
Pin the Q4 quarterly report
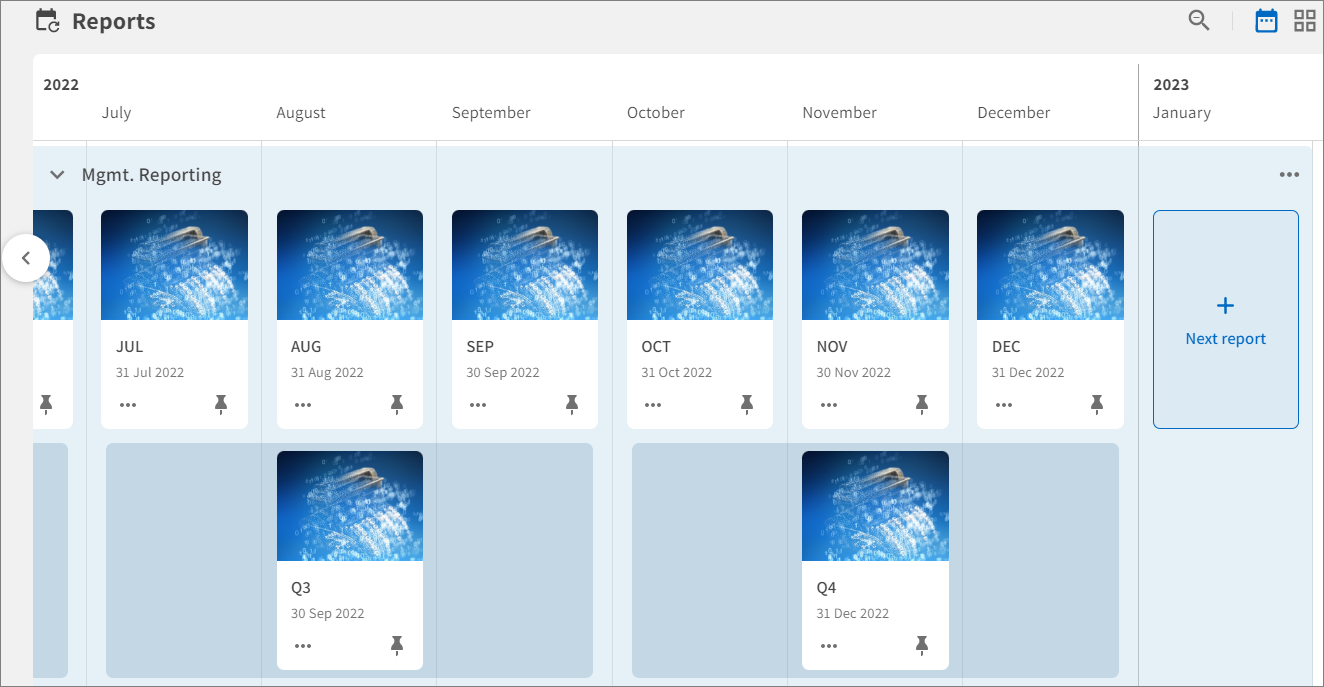[922, 645]
